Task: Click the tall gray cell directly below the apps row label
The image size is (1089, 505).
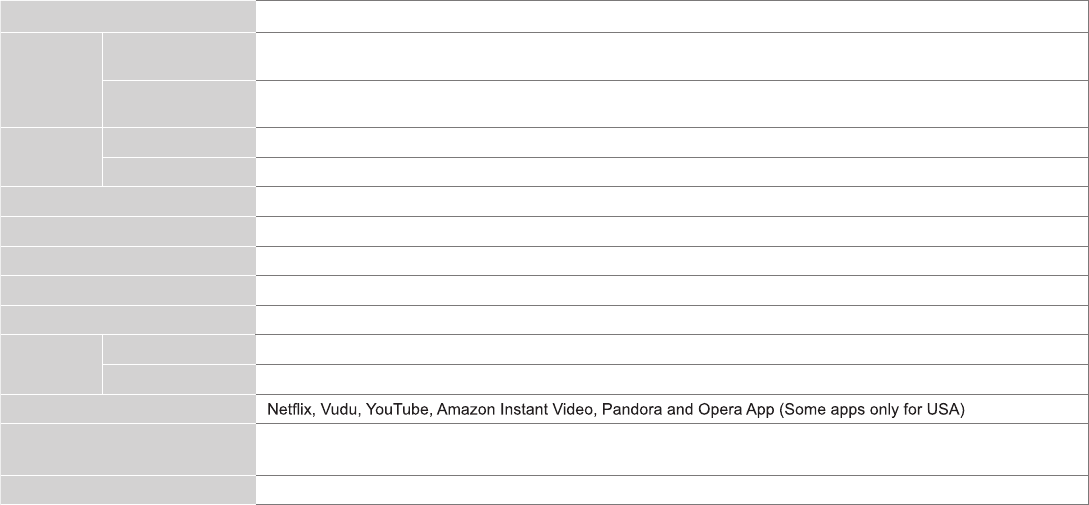Action: point(128,449)
